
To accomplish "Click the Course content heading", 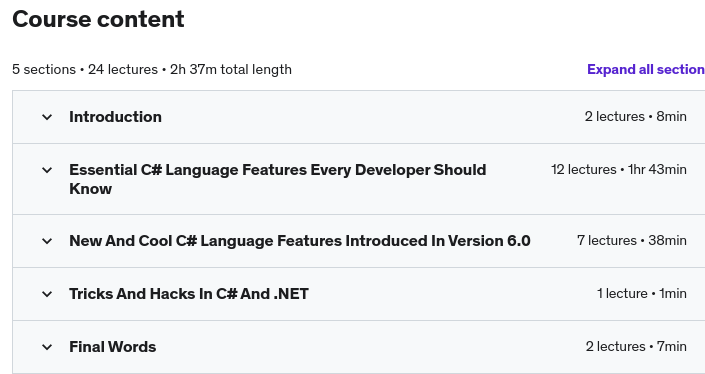I will tap(98, 19).
